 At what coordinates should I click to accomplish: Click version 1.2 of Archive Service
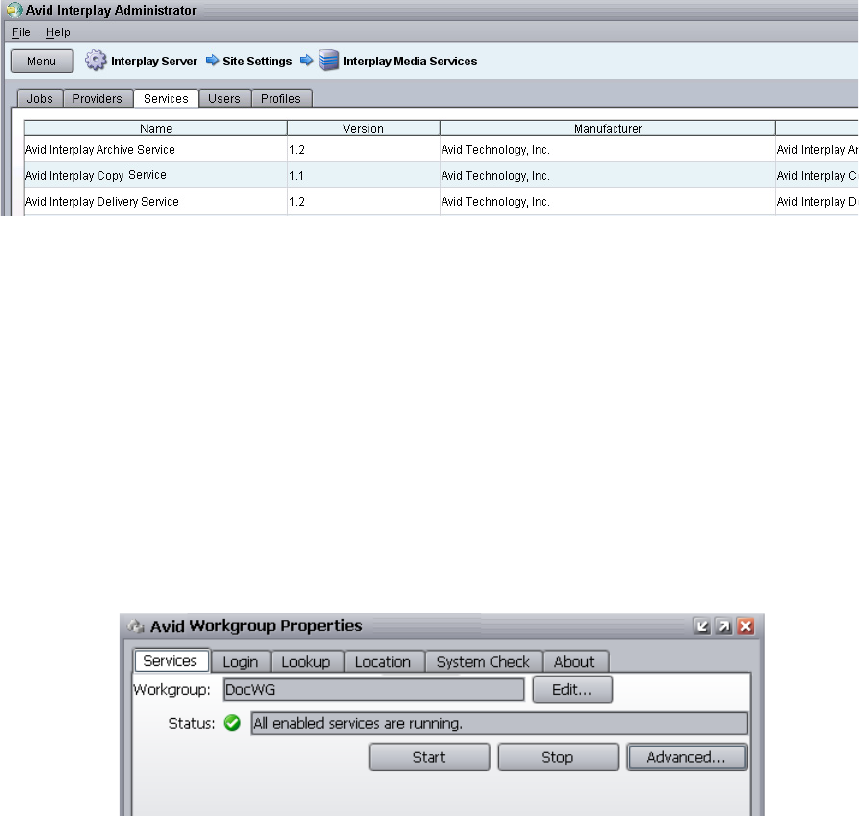coord(297,150)
